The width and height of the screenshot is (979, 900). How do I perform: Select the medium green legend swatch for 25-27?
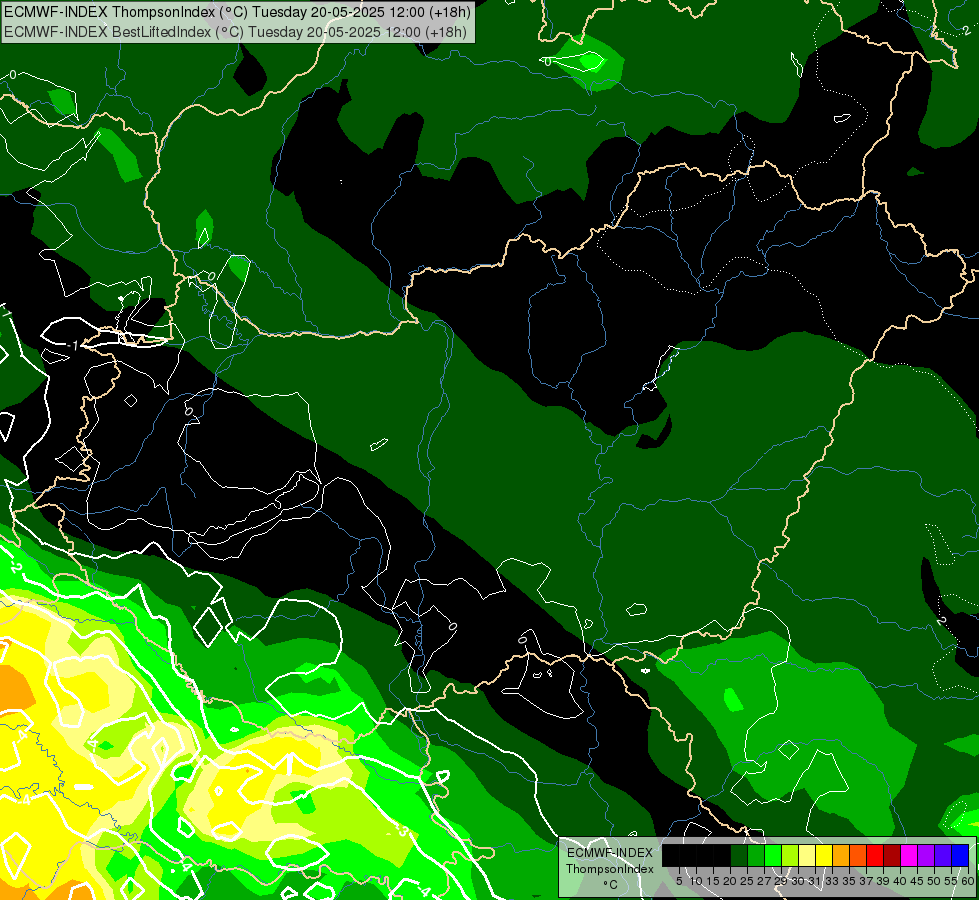[x=755, y=855]
